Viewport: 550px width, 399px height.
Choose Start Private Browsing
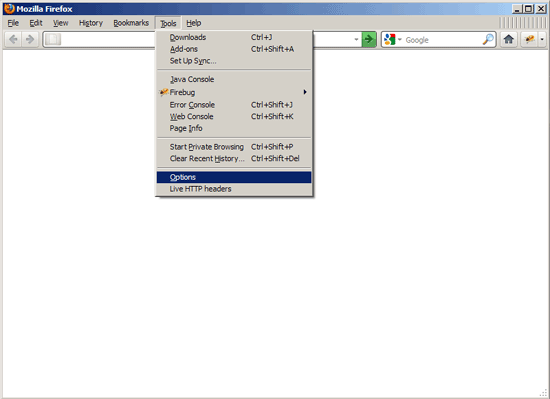(x=234, y=147)
